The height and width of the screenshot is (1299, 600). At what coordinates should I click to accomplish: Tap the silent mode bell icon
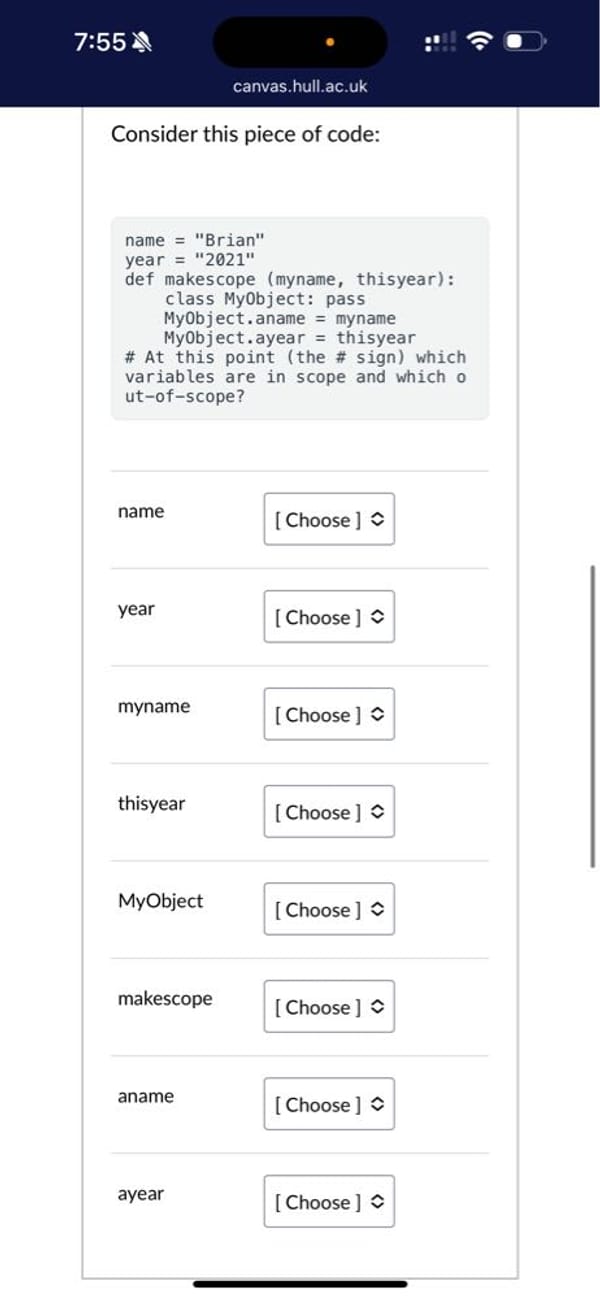(x=141, y=42)
